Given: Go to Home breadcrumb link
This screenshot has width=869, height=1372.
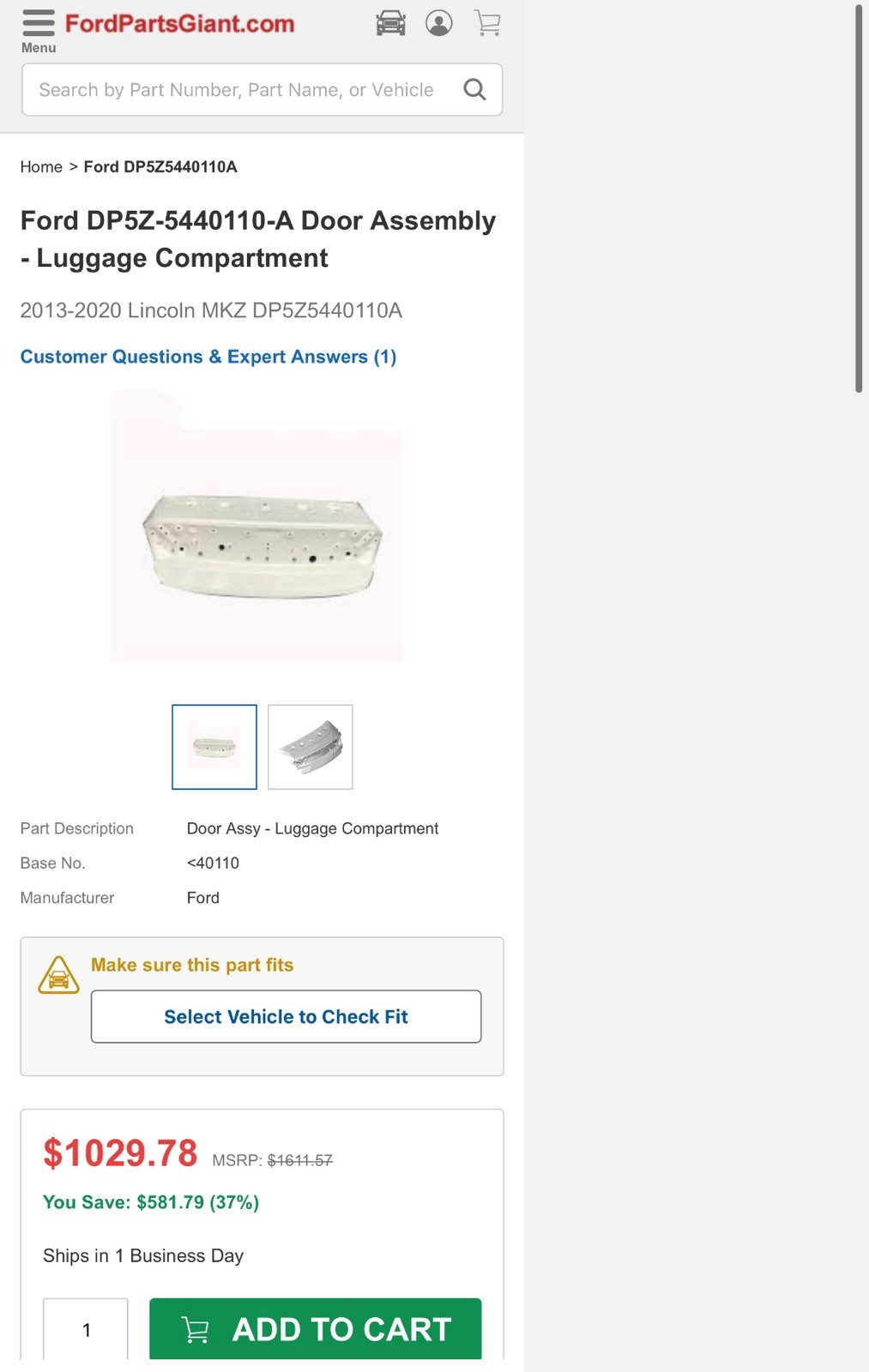Looking at the screenshot, I should [41, 166].
